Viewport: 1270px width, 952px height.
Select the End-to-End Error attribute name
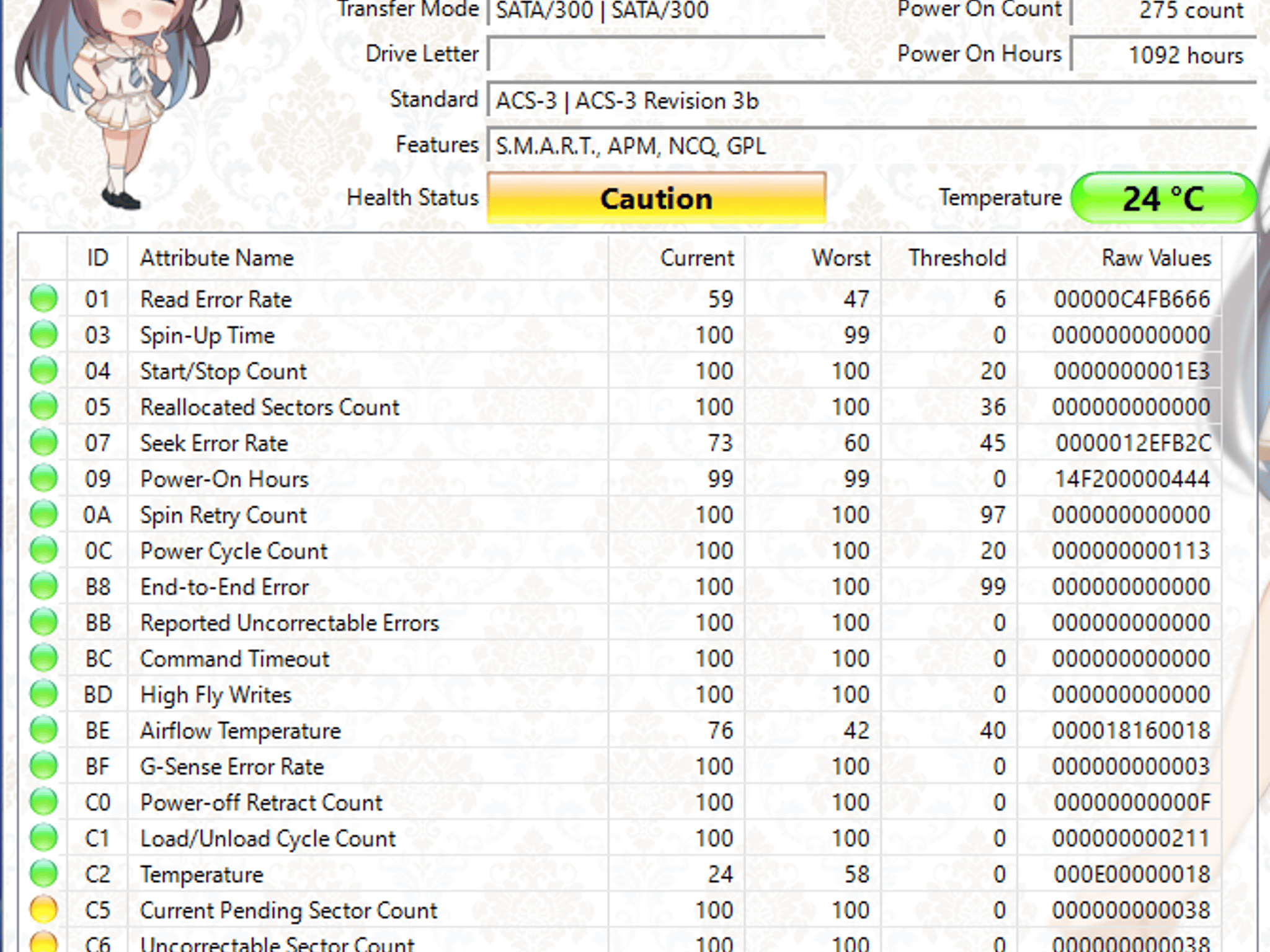(224, 587)
